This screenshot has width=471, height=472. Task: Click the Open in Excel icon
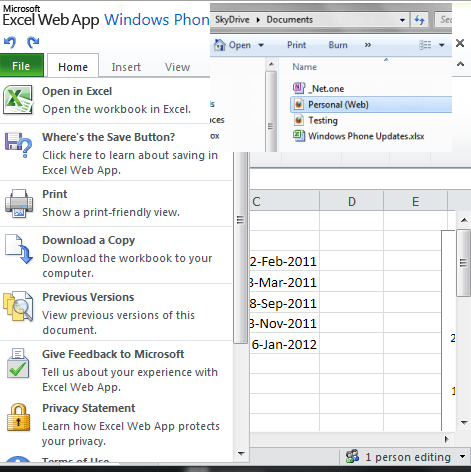(18, 100)
